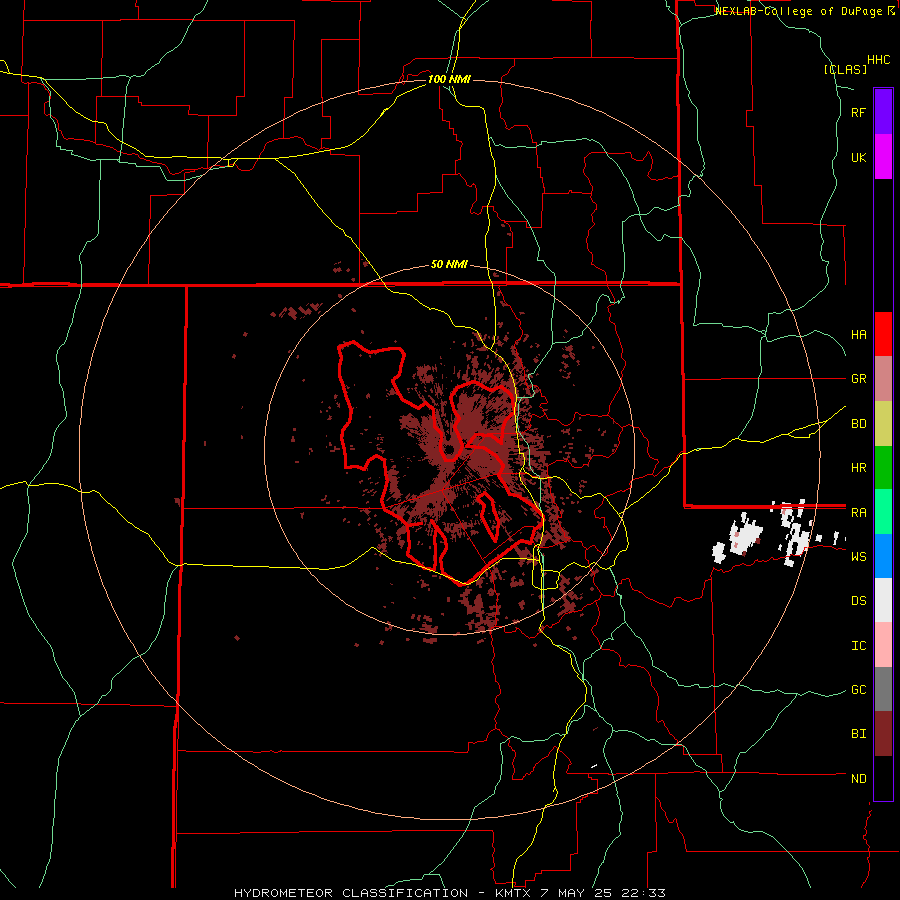Click the IC legend label
This screenshot has width=900, height=900.
(x=858, y=646)
